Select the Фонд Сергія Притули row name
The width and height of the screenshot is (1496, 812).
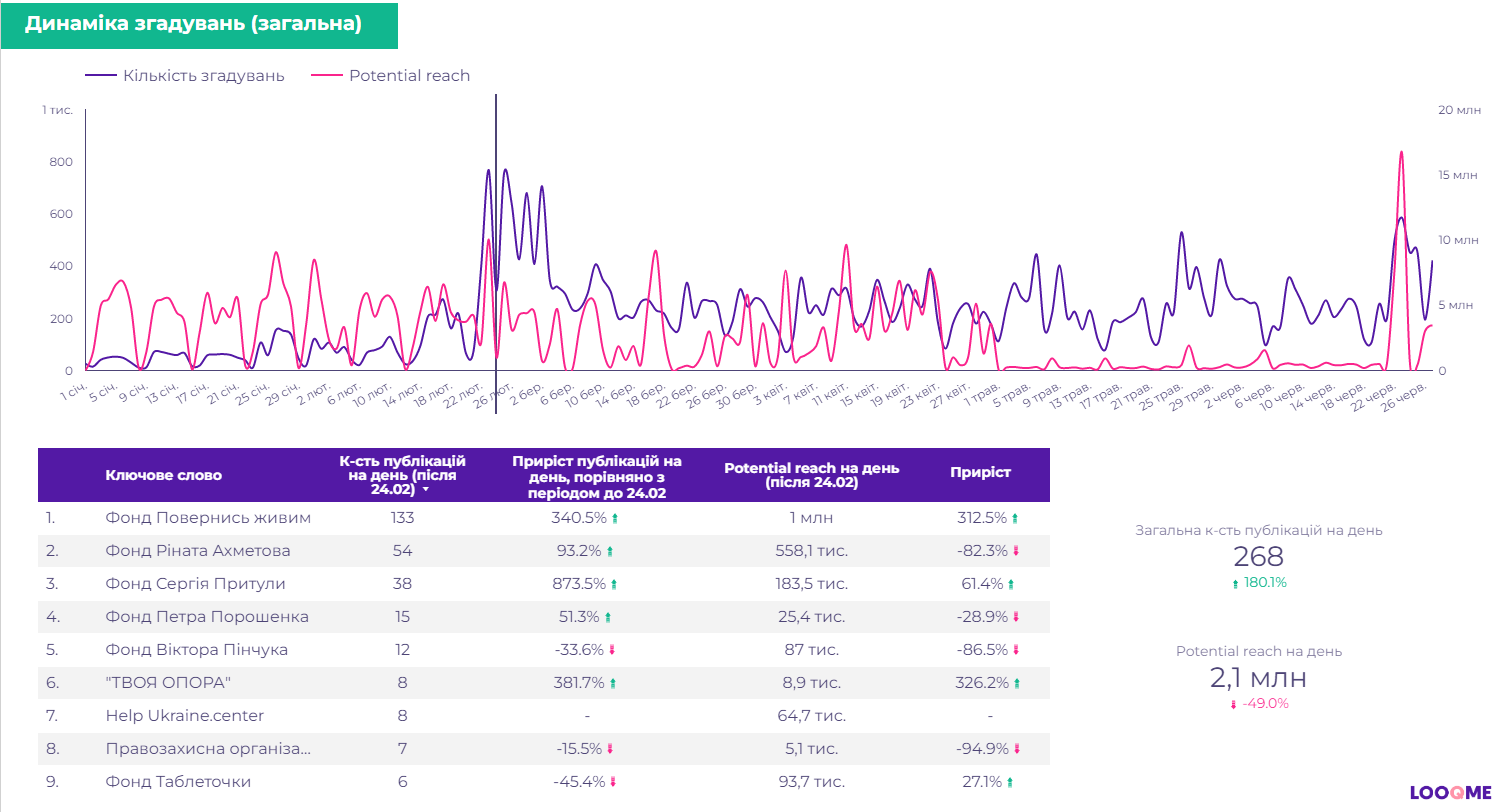[195, 584]
